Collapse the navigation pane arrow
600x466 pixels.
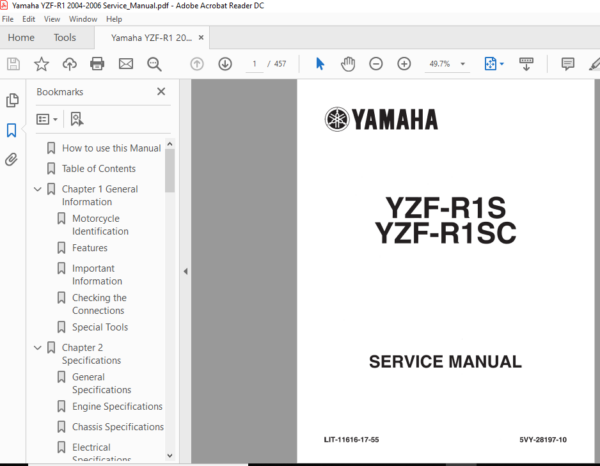point(186,271)
